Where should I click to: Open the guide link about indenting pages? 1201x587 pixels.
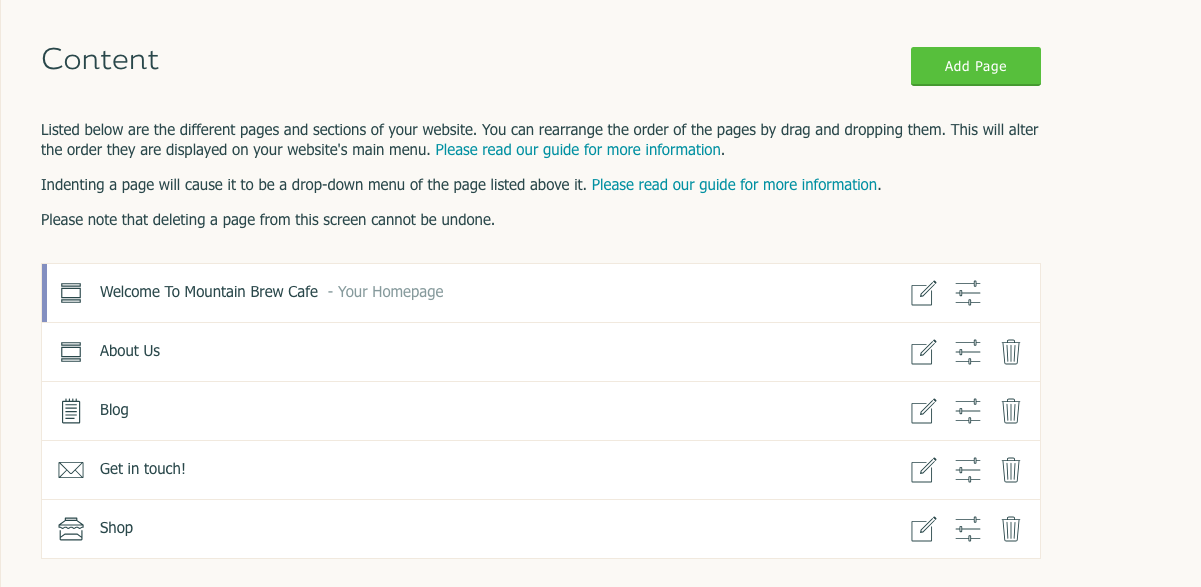click(x=735, y=185)
